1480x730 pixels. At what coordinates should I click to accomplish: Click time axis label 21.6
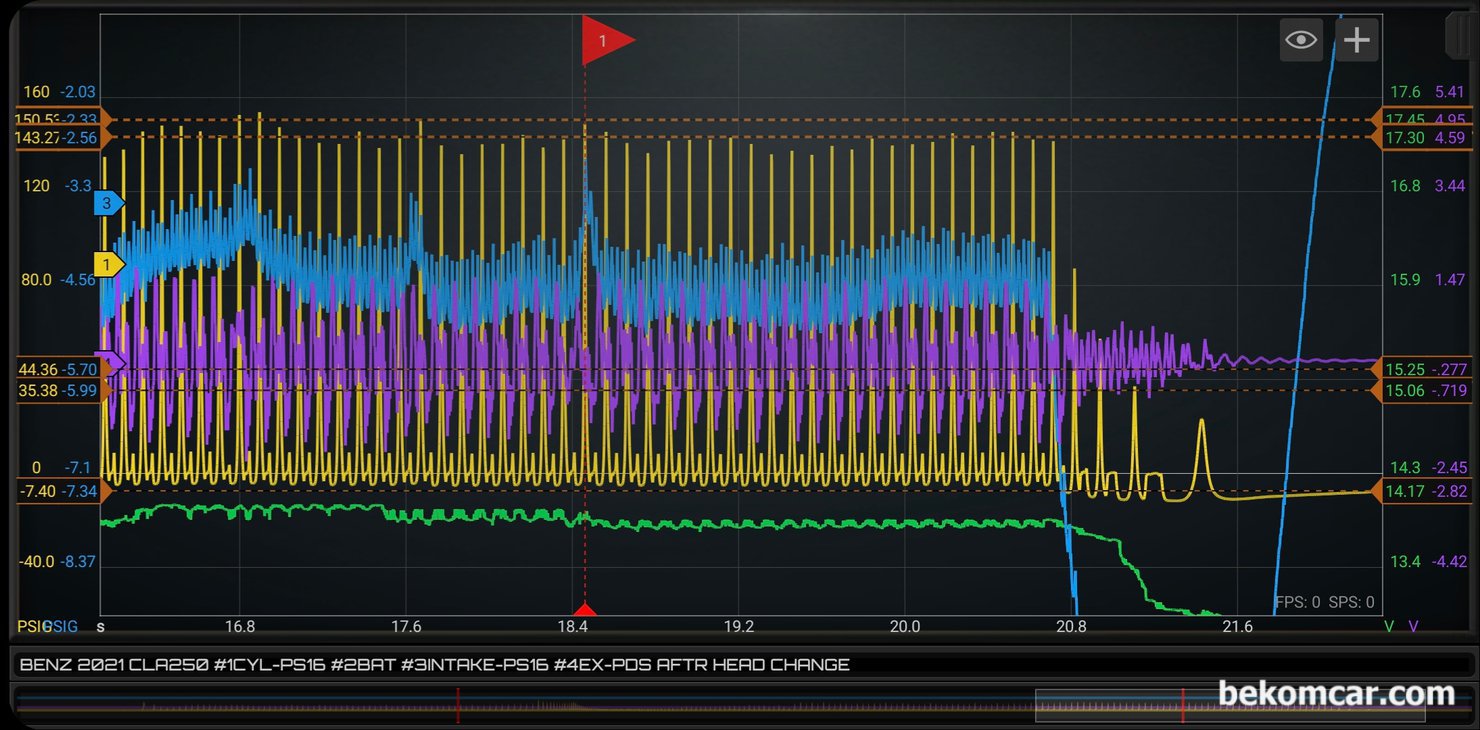[1237, 627]
